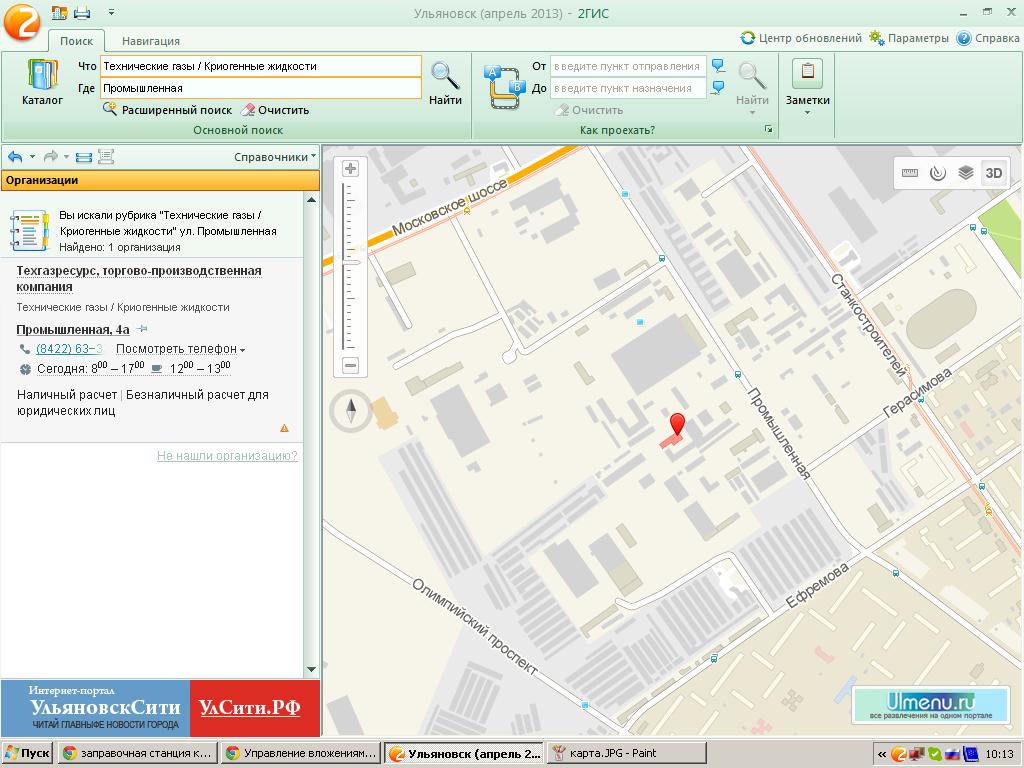The image size is (1024, 768).
Task: Click the zoom out minus button
Action: (350, 366)
